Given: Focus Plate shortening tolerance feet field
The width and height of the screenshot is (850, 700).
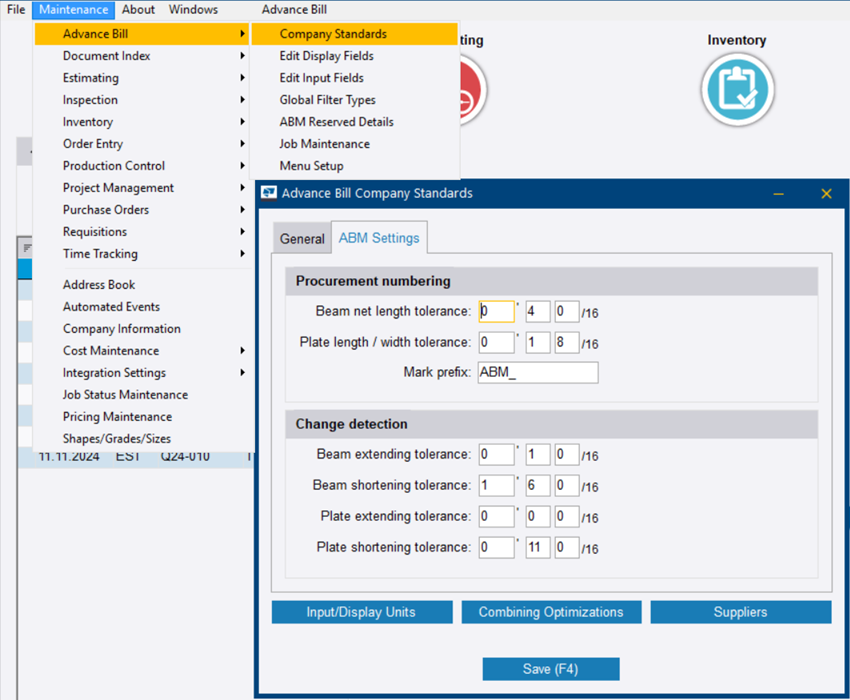Looking at the screenshot, I should pos(497,547).
